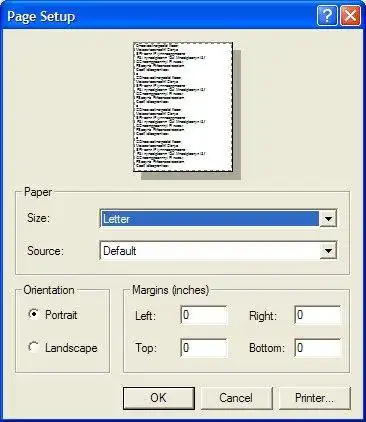This screenshot has width=366, height=422.
Task: Click the Left margin input field
Action: coord(204,315)
